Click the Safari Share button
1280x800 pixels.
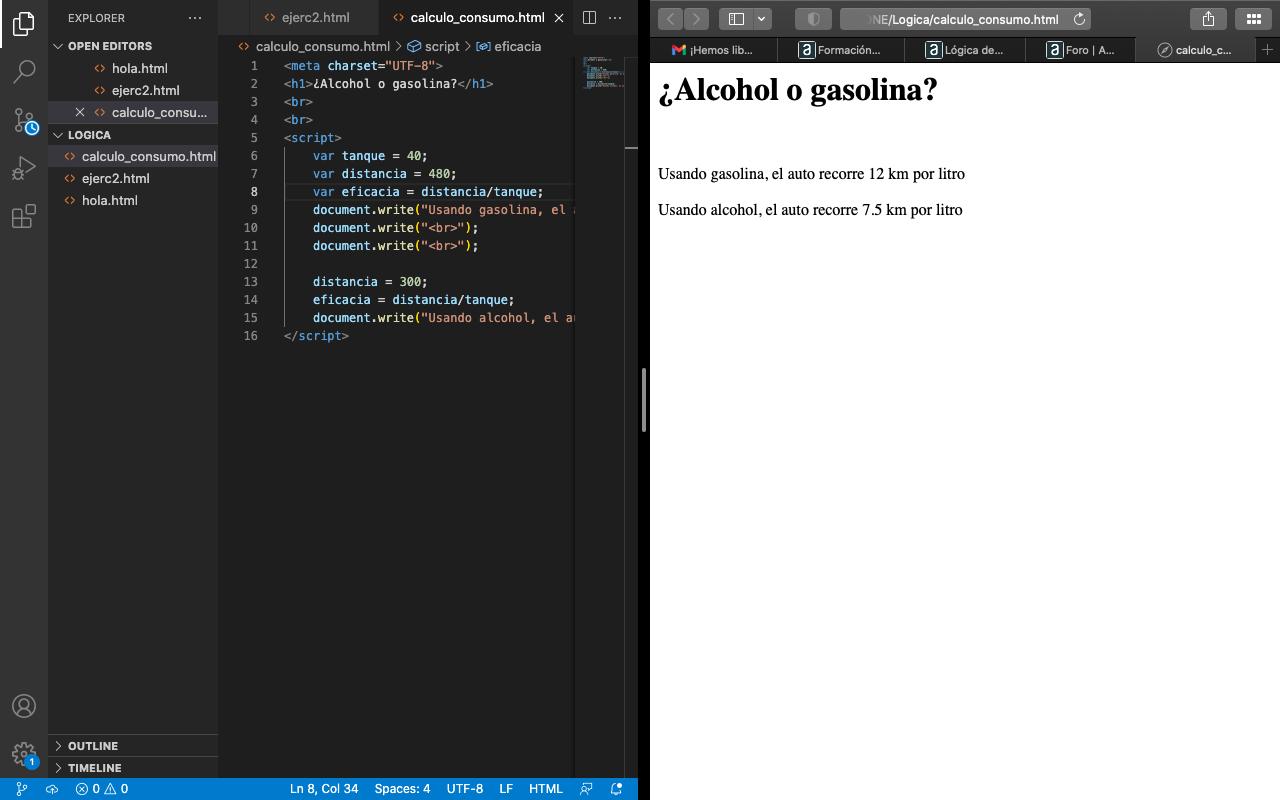[x=1208, y=19]
